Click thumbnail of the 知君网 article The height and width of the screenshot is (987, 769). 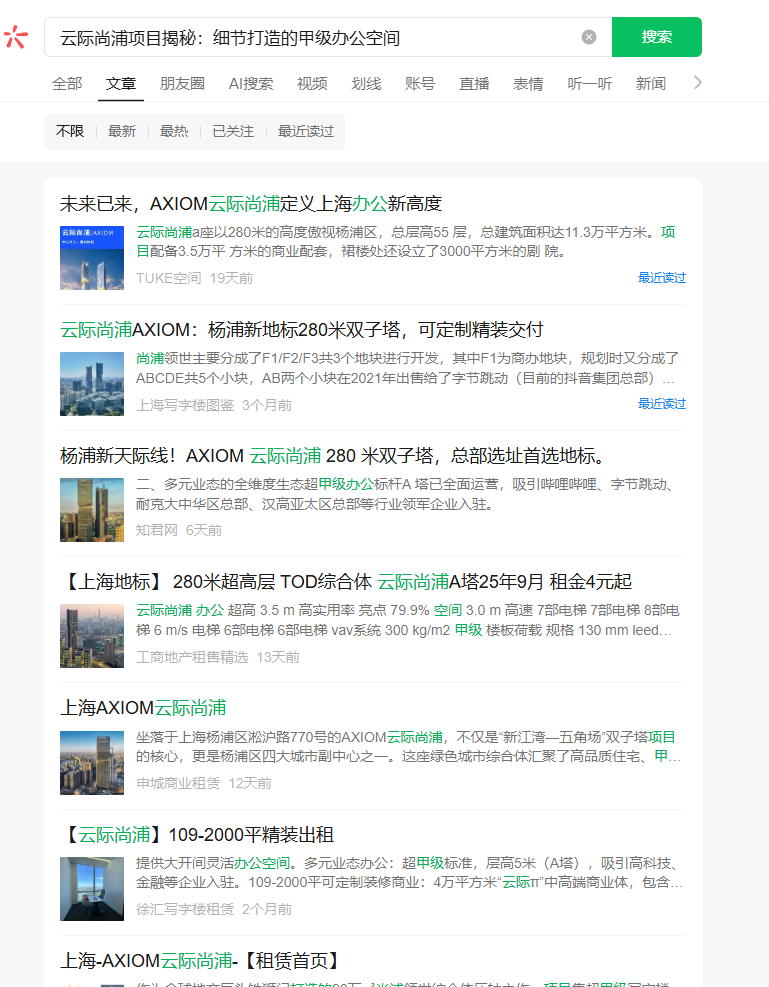click(92, 510)
